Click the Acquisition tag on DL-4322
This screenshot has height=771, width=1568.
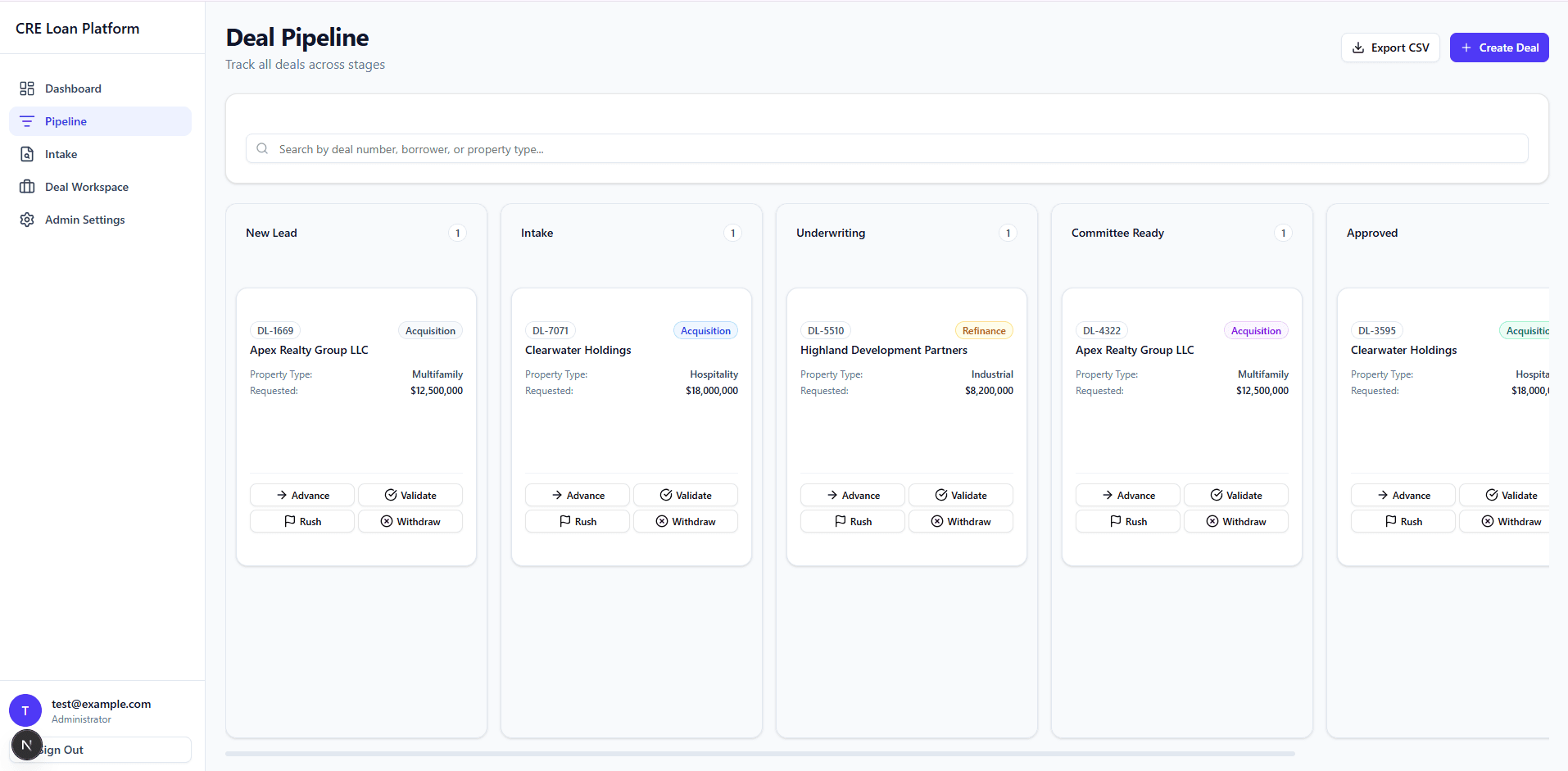click(x=1256, y=331)
